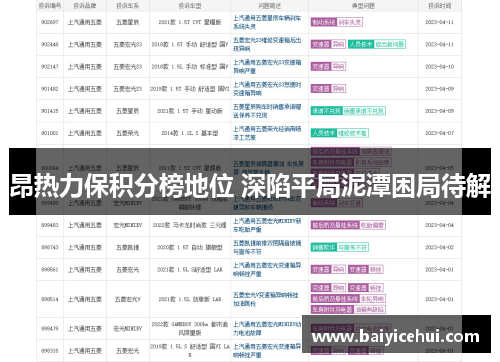Click the green 人员技术 tag in row 901001
This screenshot has width=500, height=362.
click(x=324, y=133)
